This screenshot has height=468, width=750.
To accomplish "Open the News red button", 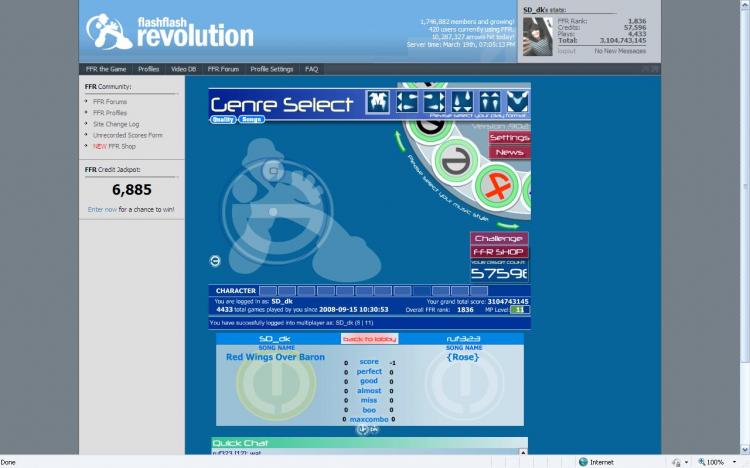I will pyautogui.click(x=509, y=152).
